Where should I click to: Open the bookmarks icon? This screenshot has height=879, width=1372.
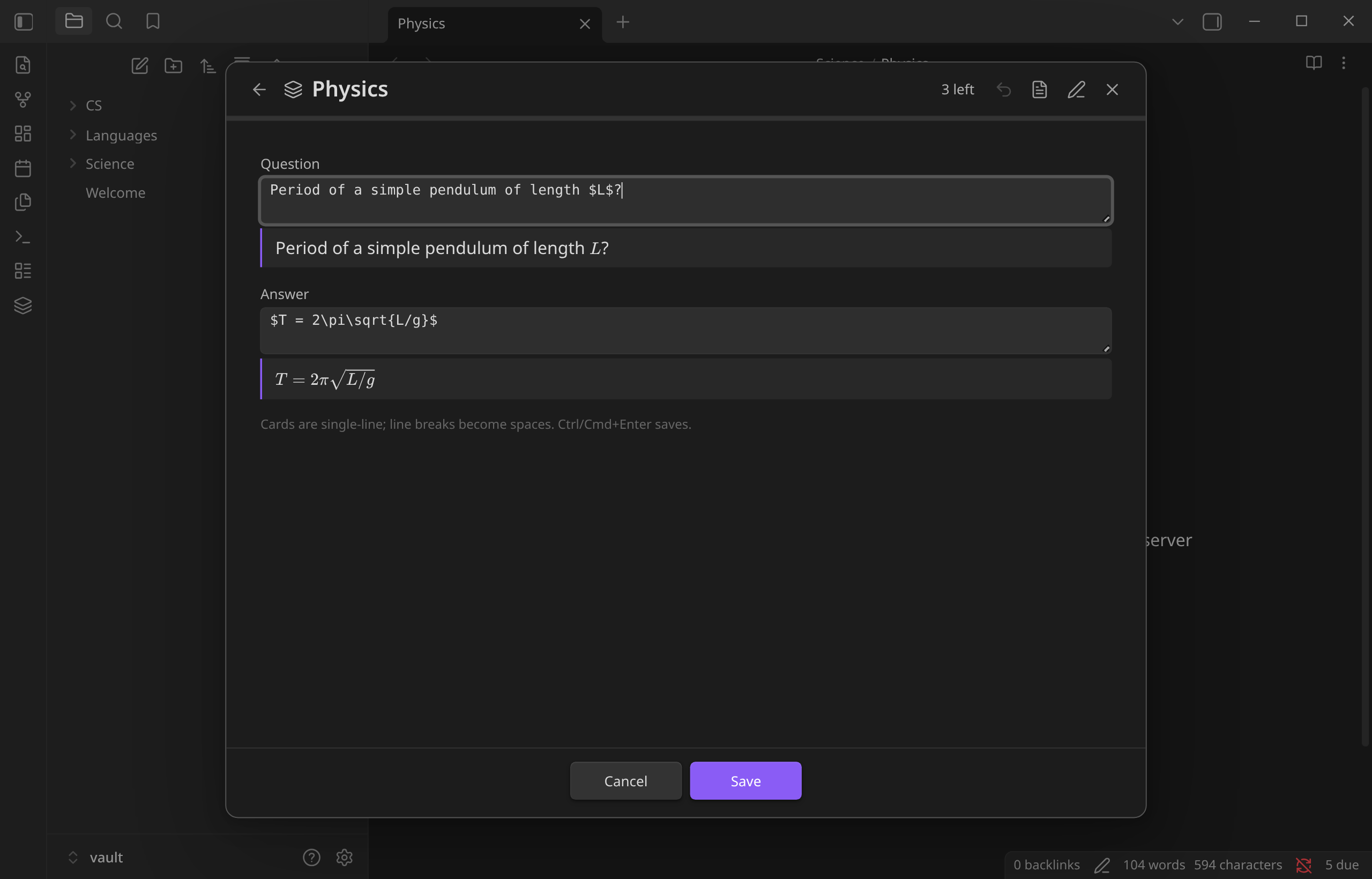153,21
